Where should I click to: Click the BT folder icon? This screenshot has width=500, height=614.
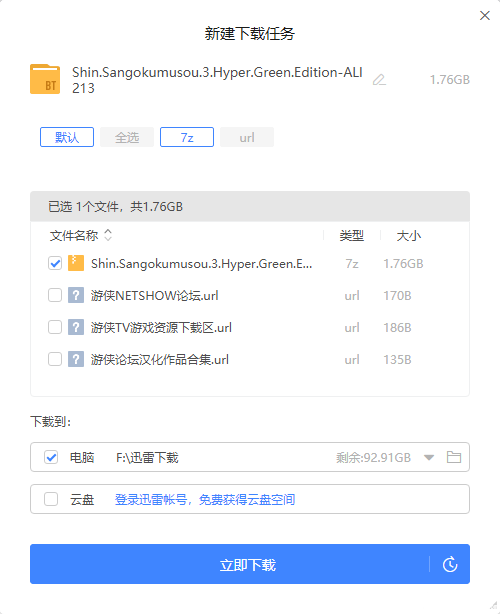45,79
